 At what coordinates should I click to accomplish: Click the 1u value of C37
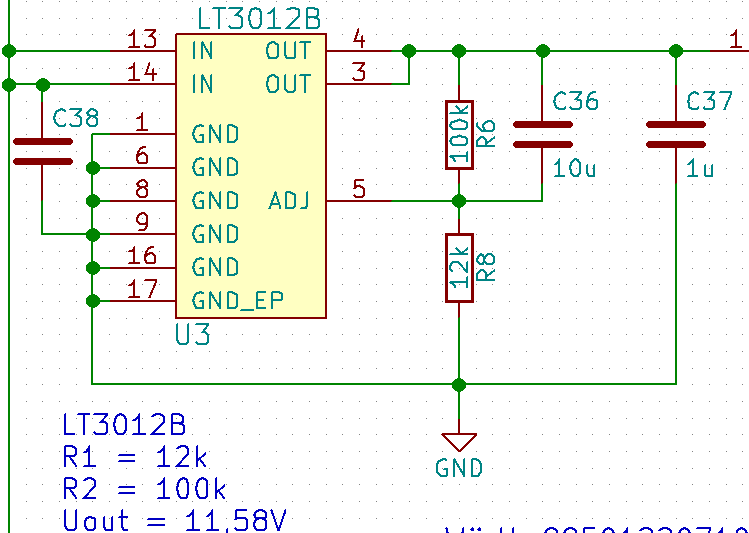(x=700, y=169)
